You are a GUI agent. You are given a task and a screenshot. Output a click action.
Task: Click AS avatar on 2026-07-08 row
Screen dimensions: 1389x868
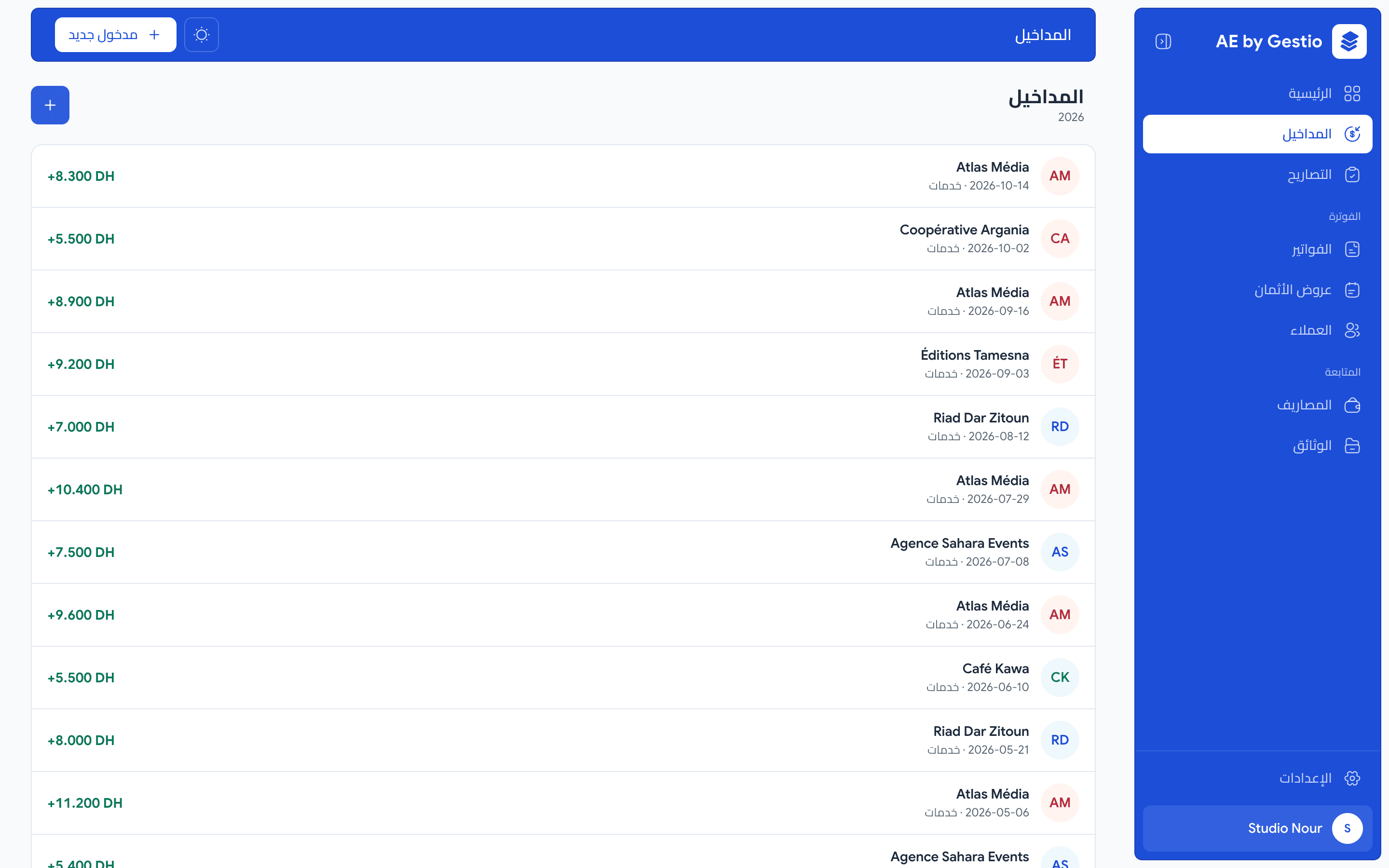click(x=1060, y=552)
